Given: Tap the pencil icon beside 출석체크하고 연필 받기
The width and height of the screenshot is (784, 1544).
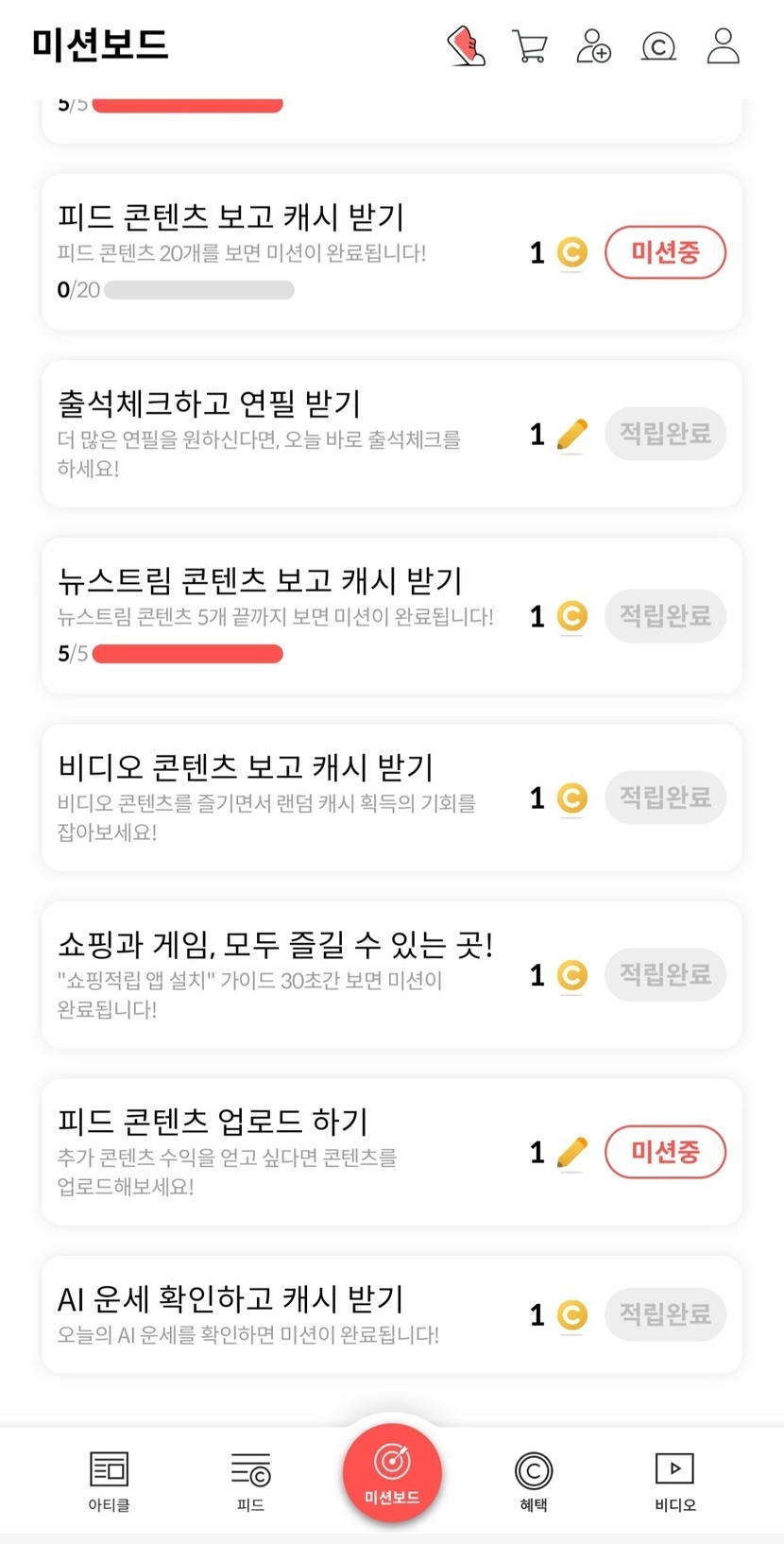Looking at the screenshot, I should pyautogui.click(x=571, y=435).
